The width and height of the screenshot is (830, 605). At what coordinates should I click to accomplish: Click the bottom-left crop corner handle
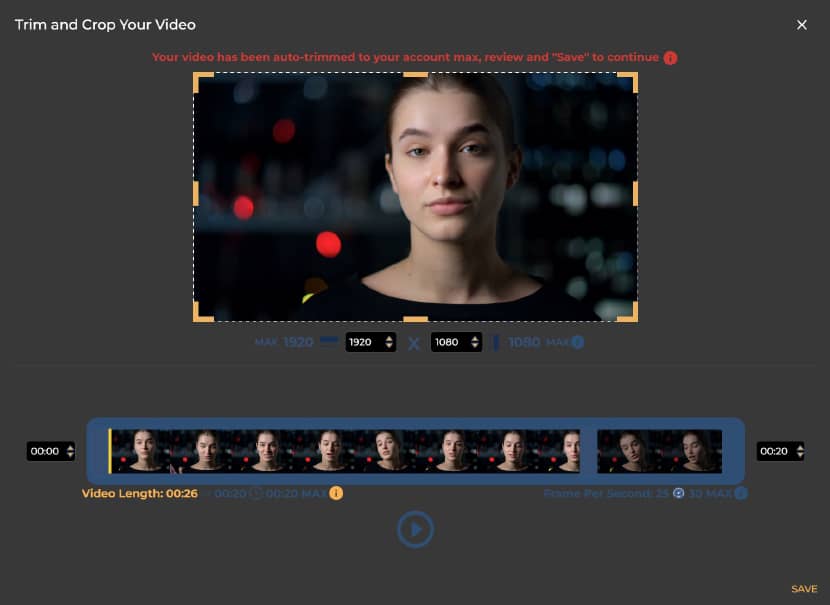[203, 312]
